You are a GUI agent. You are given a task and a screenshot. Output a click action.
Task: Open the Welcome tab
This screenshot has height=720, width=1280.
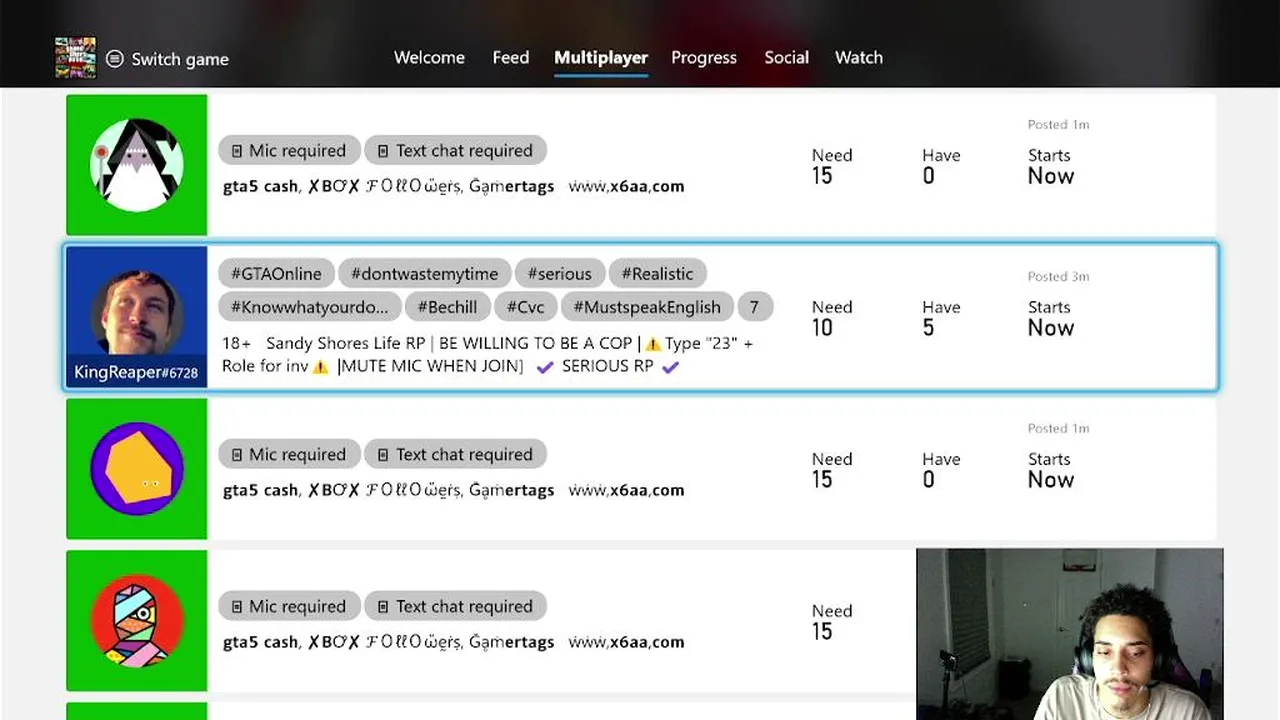(x=429, y=57)
